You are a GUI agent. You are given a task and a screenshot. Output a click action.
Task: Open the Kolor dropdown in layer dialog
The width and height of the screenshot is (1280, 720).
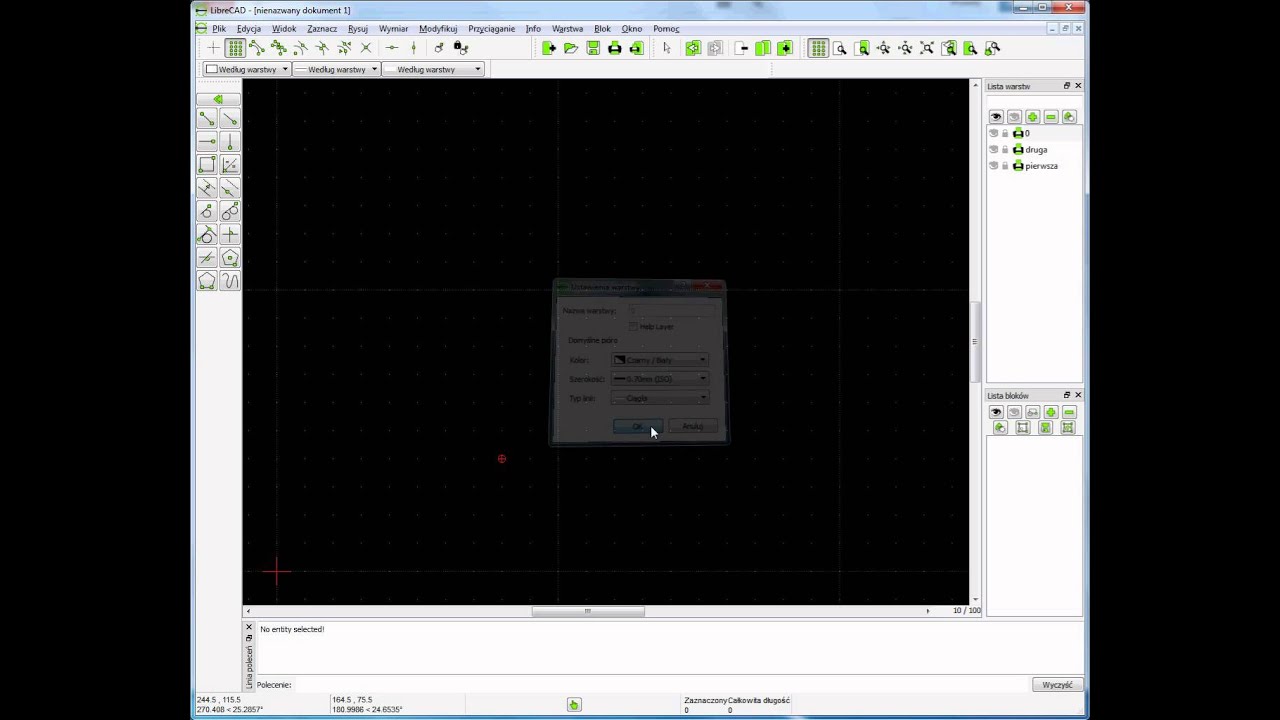pyautogui.click(x=660, y=360)
